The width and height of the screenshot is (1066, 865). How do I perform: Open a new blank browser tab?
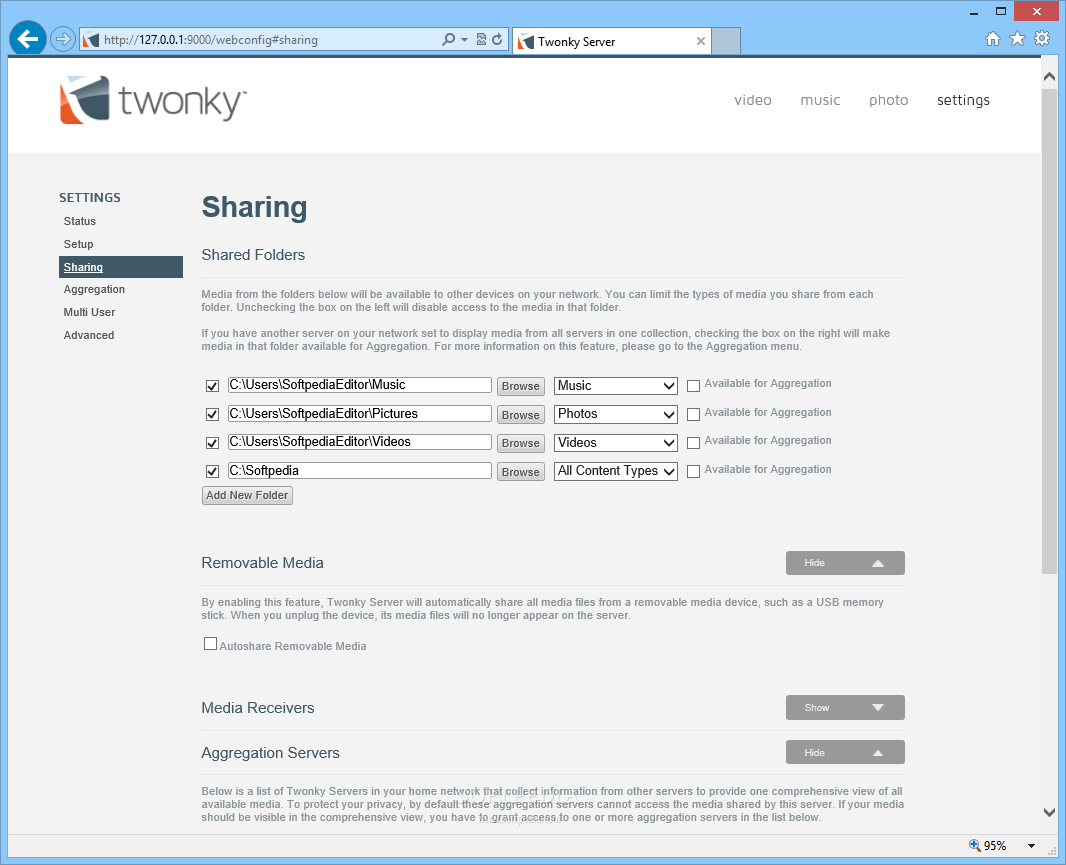(x=725, y=41)
